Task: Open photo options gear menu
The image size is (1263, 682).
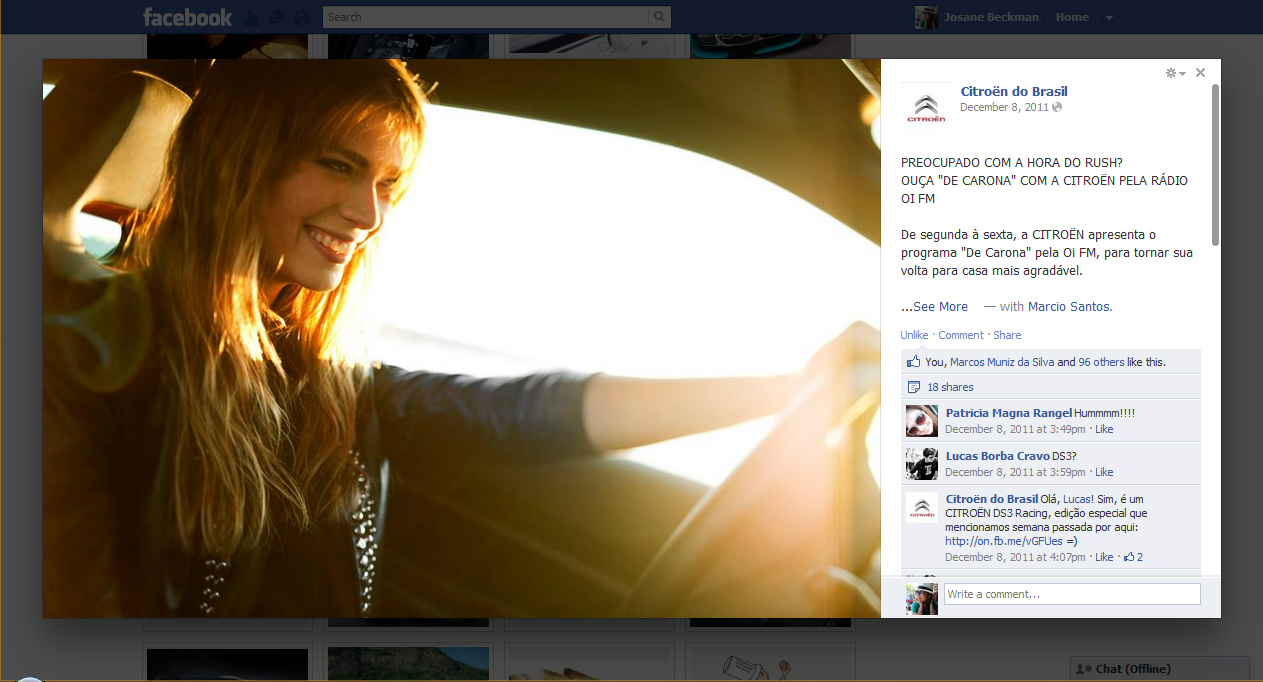Action: pos(1175,73)
